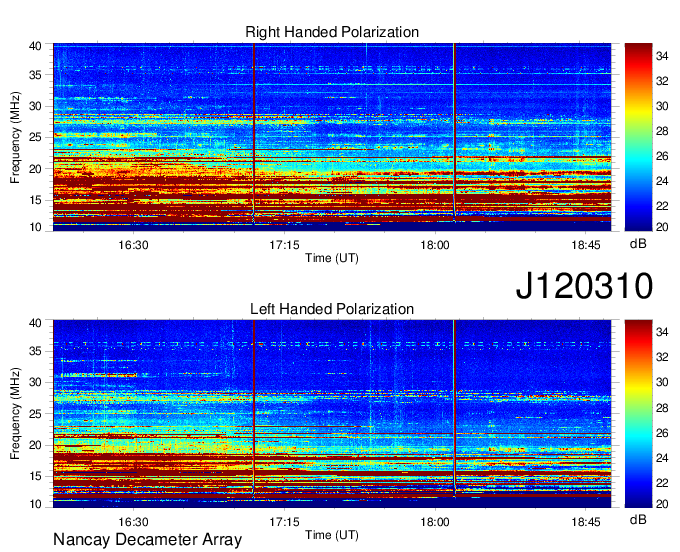Image resolution: width=680 pixels, height=552 pixels.
Task: Click the Time (UT) label under bottom plot
Action: click(332, 535)
